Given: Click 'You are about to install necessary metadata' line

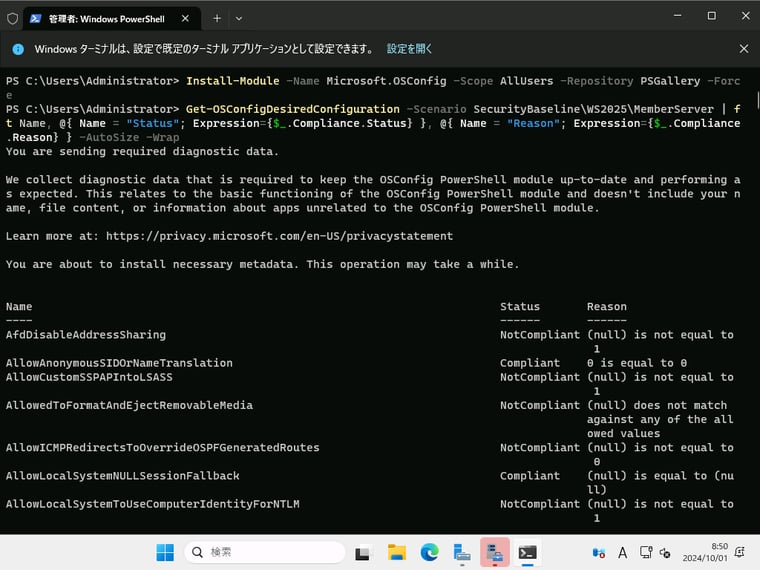Looking at the screenshot, I should tap(262, 264).
